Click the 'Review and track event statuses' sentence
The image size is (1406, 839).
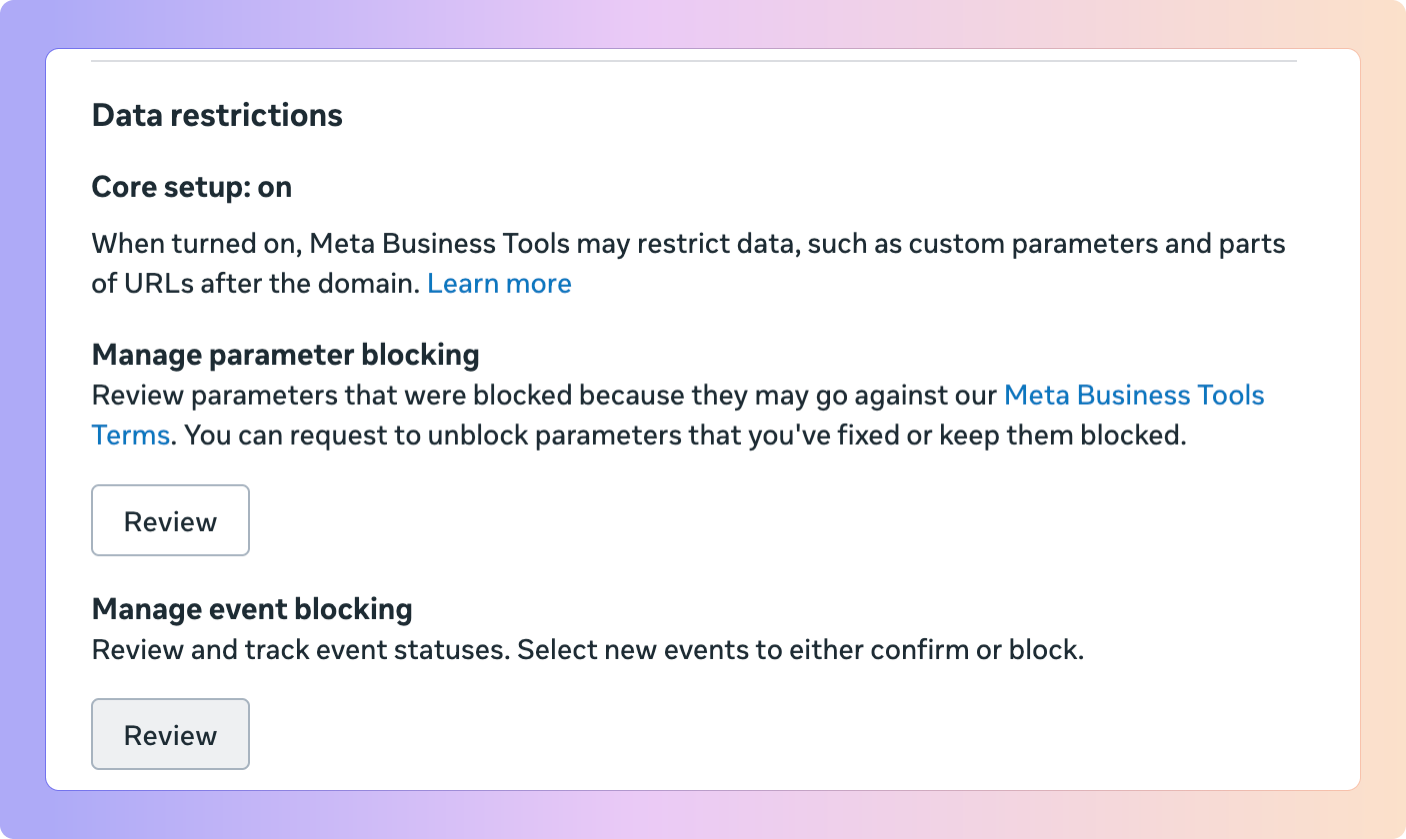tap(300, 650)
